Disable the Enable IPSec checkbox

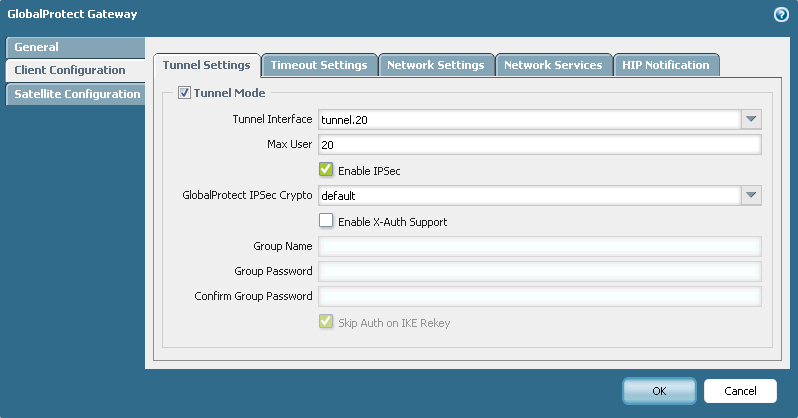pyautogui.click(x=325, y=170)
